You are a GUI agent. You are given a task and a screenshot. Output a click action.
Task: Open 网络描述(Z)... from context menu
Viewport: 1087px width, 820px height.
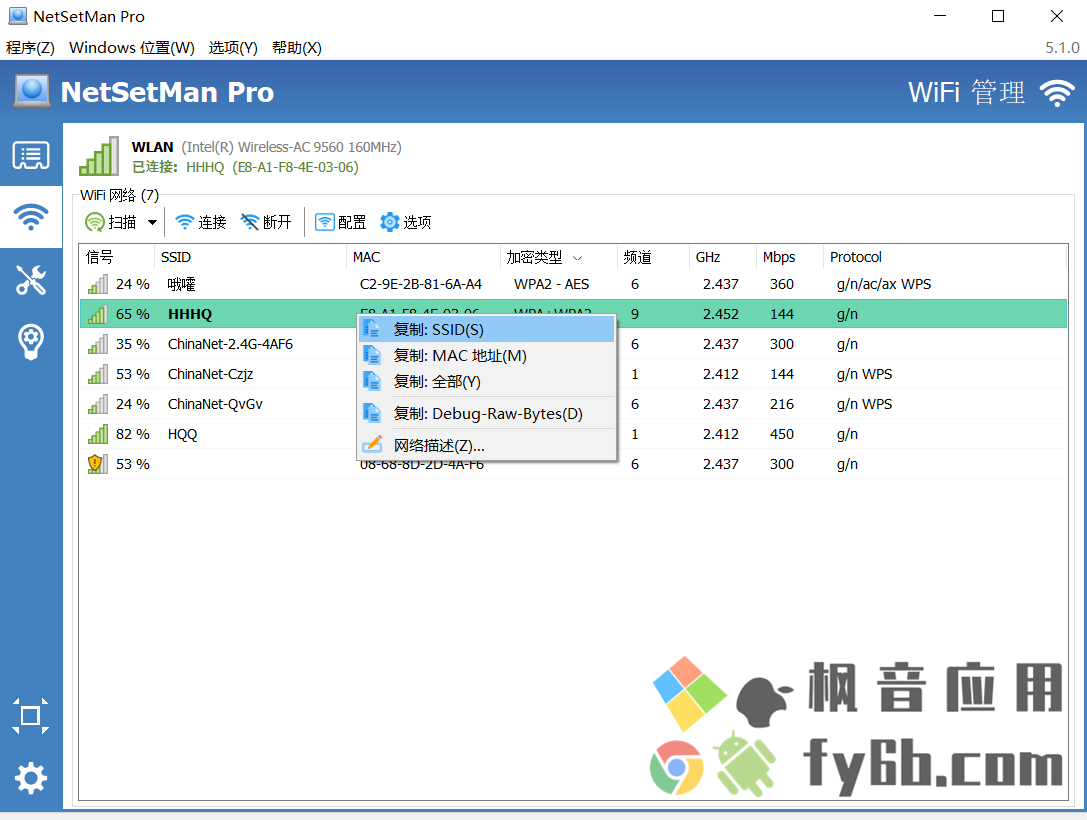[487, 445]
